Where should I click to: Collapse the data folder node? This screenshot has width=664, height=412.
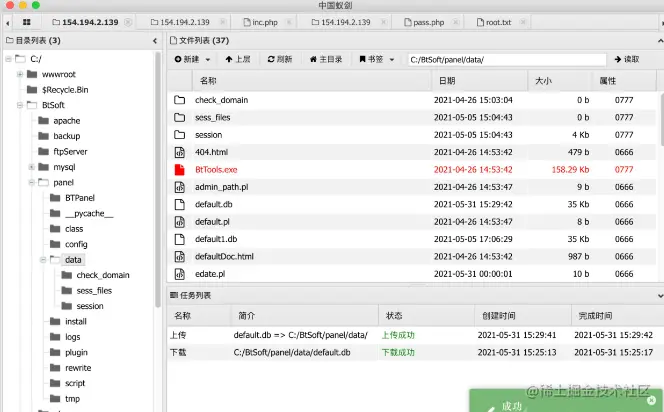(x=43, y=260)
